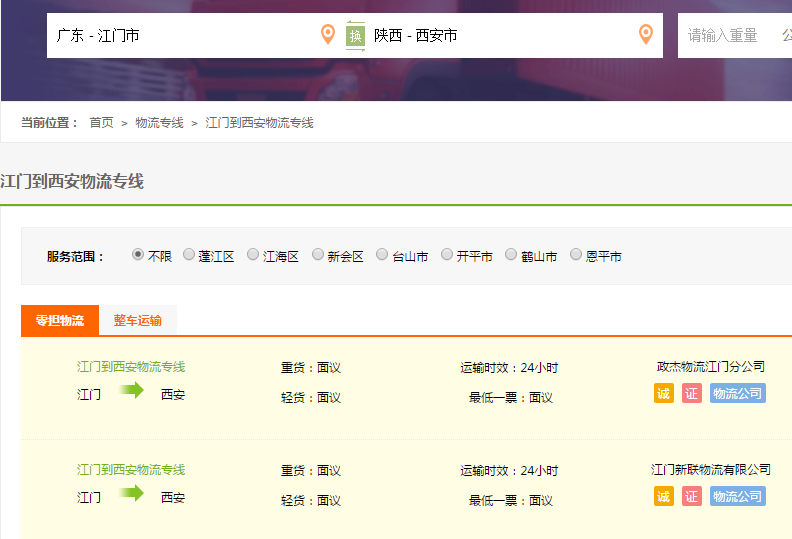Click 轻货：面议 in 政杰物流 row
Viewport: 792px width, 539px height.
coord(311,398)
